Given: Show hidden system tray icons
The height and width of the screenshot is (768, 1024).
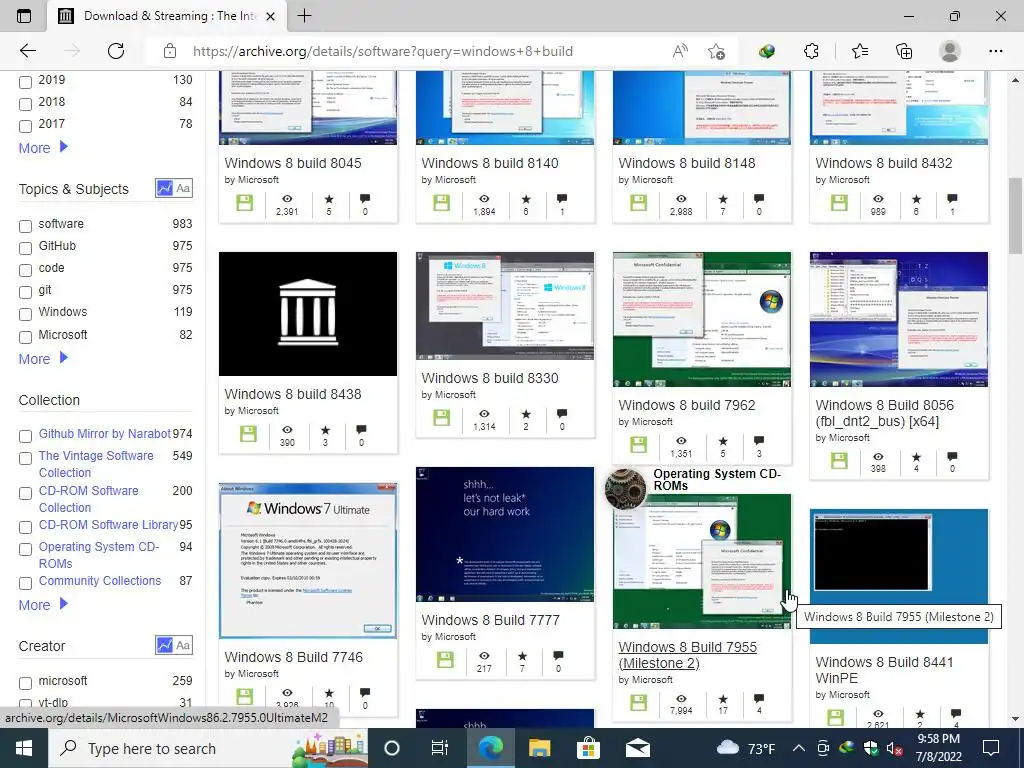Looking at the screenshot, I should pos(799,748).
